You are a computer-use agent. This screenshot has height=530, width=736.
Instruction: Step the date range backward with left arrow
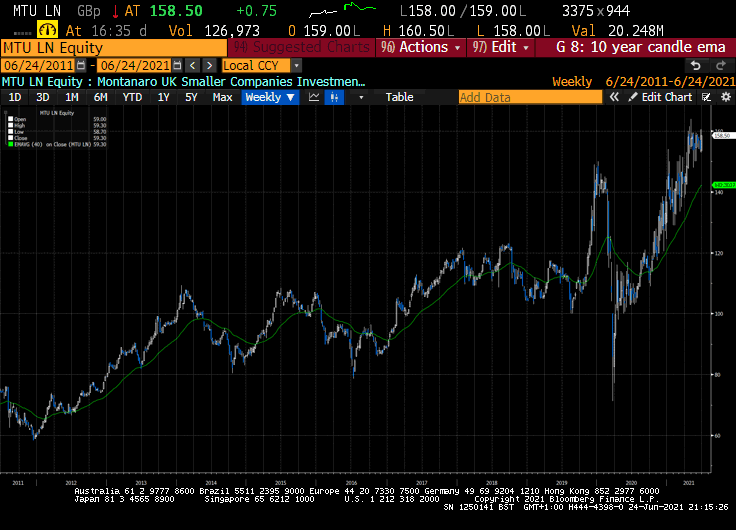[x=192, y=65]
